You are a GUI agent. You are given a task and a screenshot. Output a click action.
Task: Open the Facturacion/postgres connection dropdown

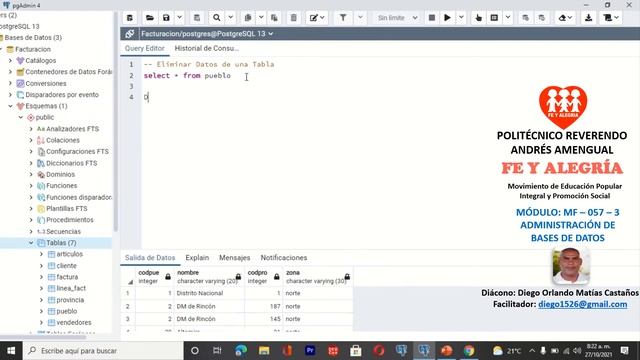pyautogui.click(x=207, y=33)
